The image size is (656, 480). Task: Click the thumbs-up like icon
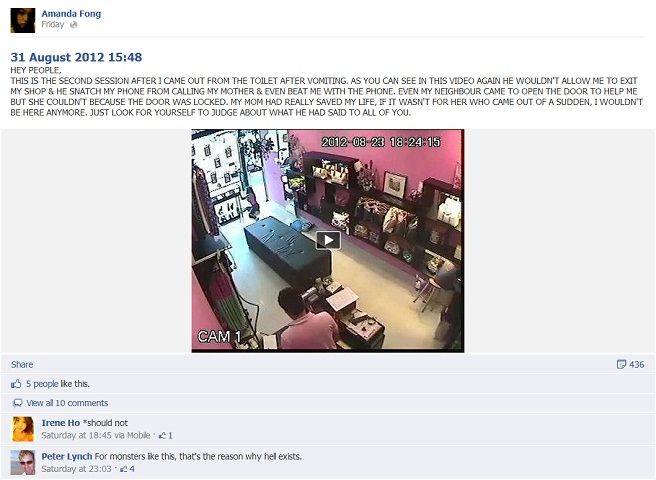point(16,383)
